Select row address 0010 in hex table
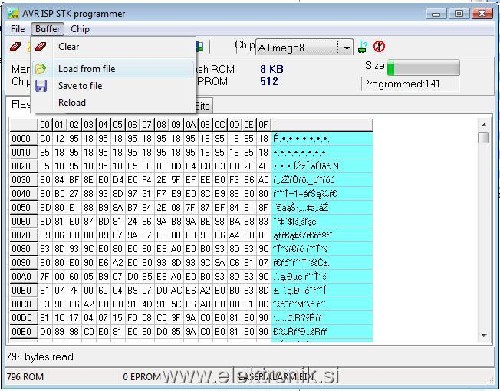The image size is (500, 391). coord(23,153)
